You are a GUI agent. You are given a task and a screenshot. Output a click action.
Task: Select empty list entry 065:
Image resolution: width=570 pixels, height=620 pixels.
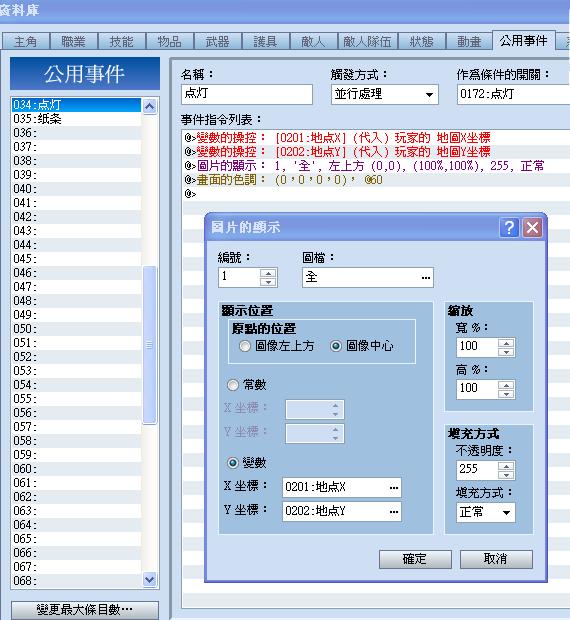(x=76, y=539)
